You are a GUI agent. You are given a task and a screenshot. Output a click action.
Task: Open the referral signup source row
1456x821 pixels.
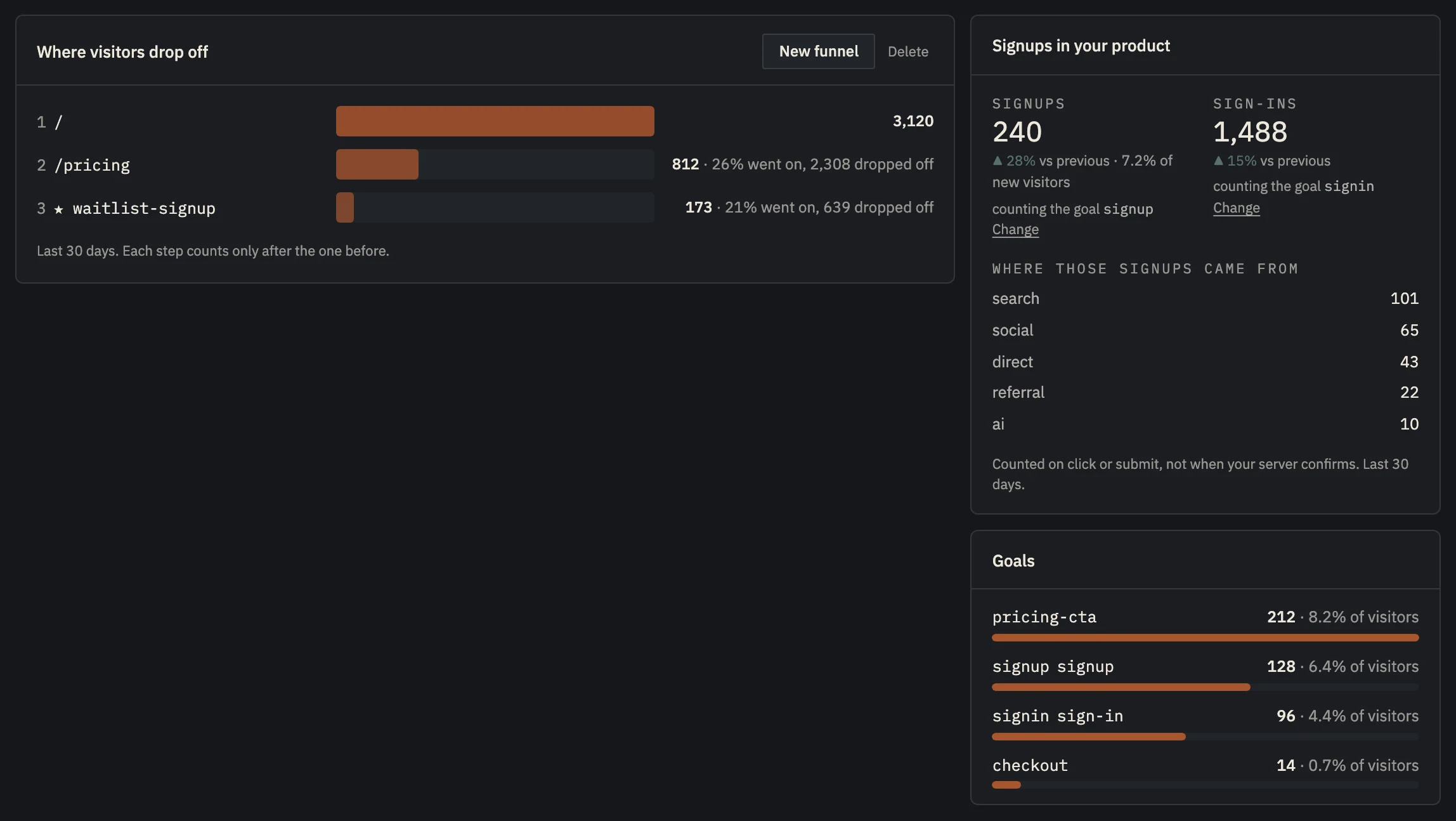[x=1205, y=392]
